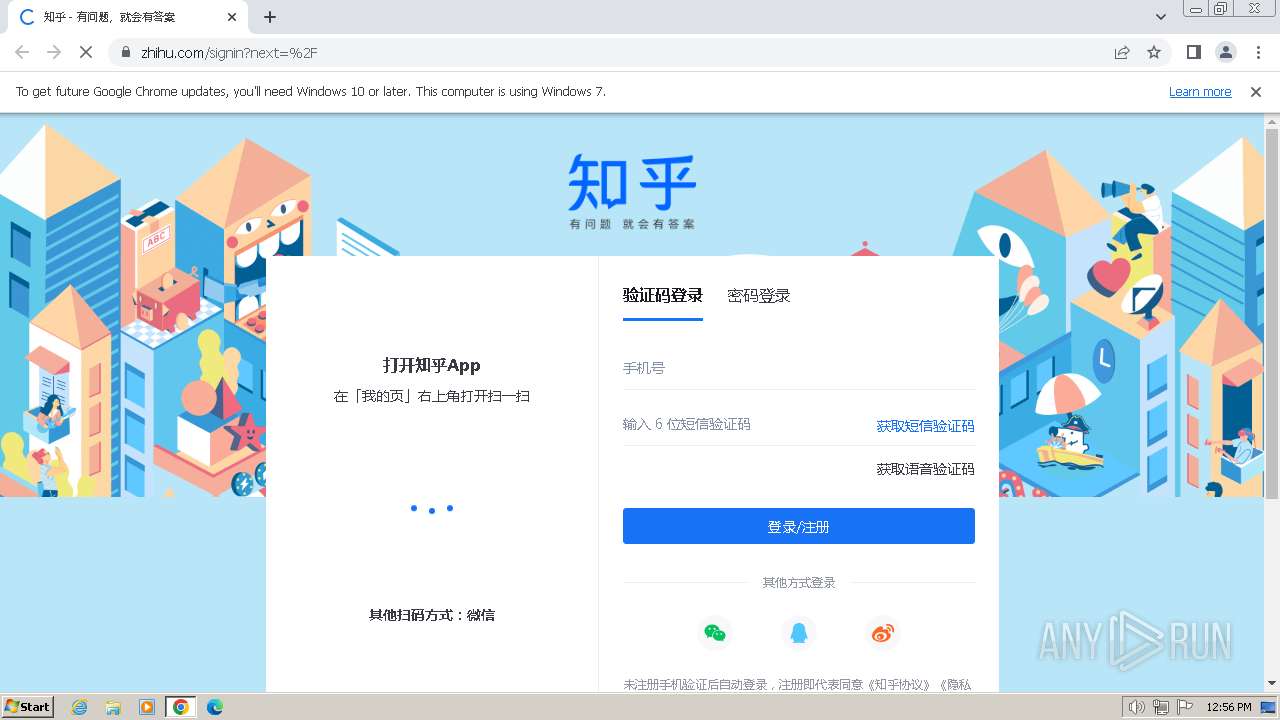This screenshot has width=1280, height=720.
Task: Stop loading the page
Action: tap(86, 52)
